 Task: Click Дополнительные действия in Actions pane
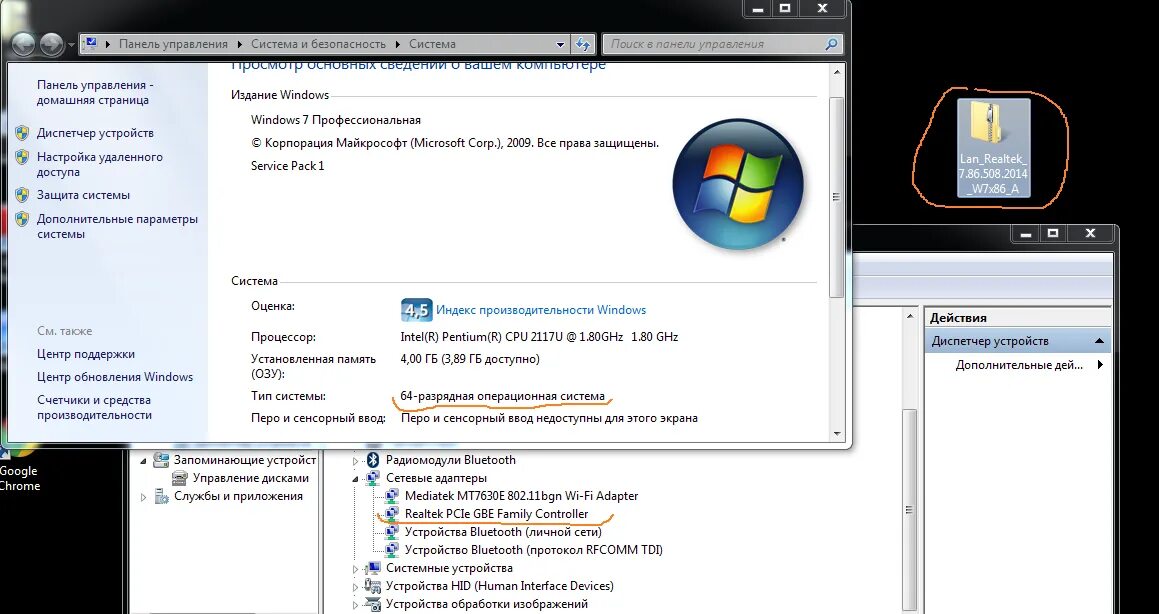1019,364
